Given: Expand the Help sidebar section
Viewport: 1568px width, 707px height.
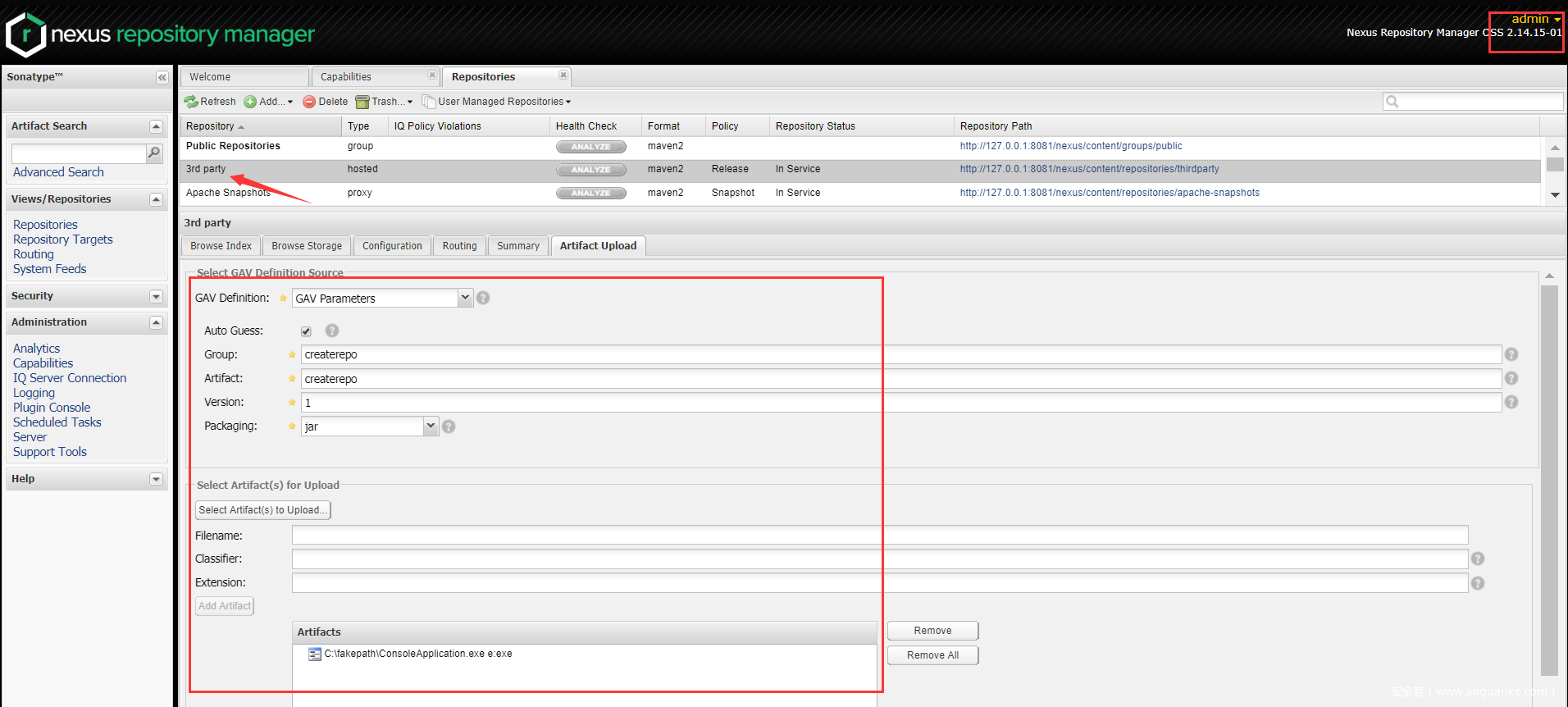Looking at the screenshot, I should pos(156,479).
